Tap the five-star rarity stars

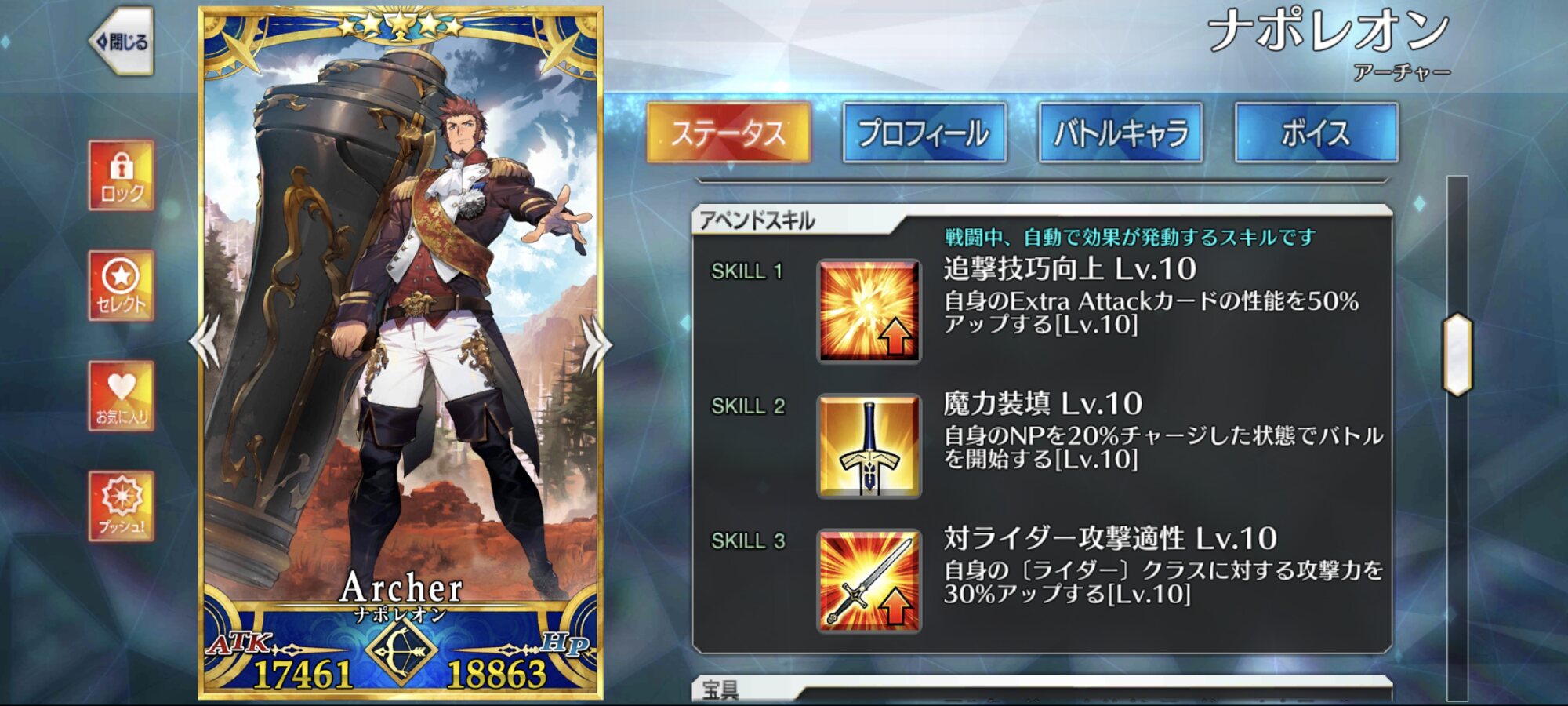pos(401,26)
